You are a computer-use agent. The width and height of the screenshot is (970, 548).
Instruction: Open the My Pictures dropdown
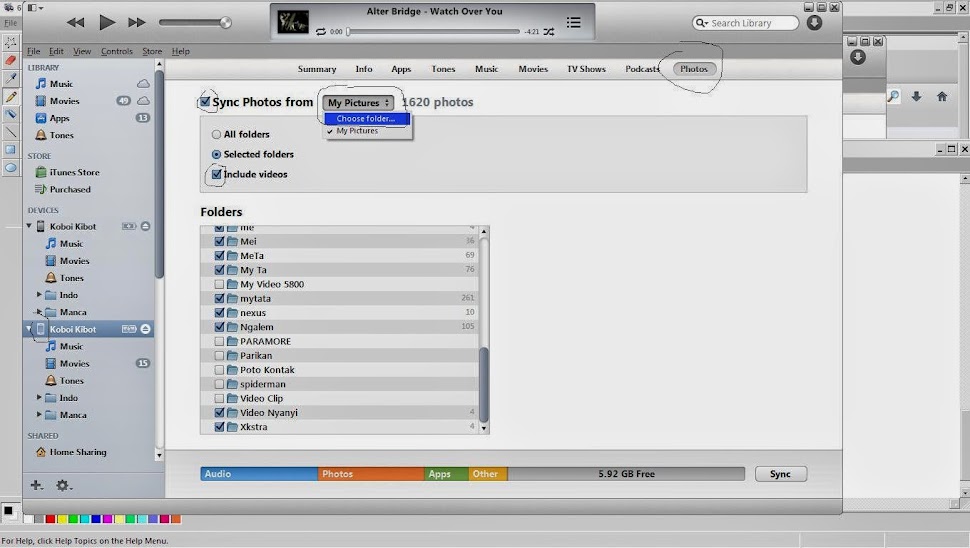358,103
